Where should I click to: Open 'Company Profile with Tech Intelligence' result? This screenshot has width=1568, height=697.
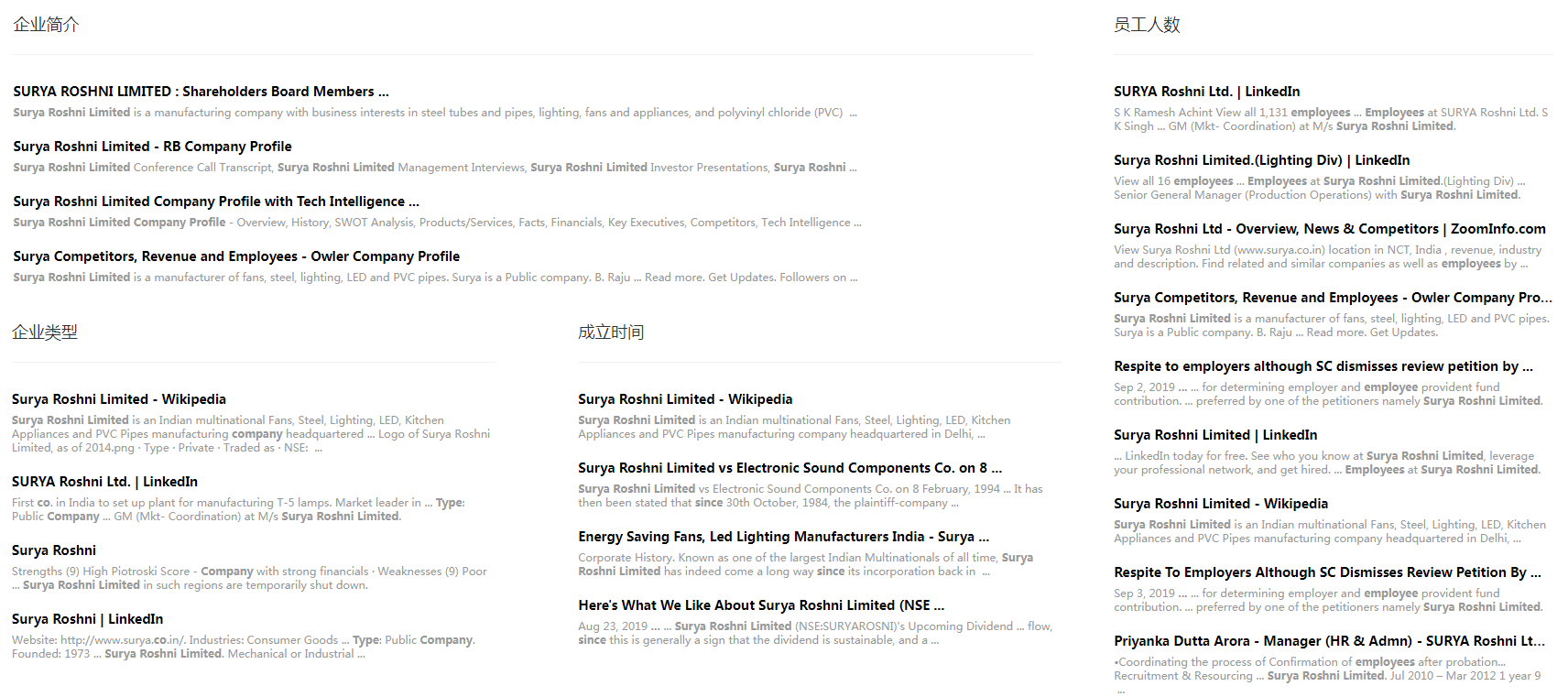[216, 201]
